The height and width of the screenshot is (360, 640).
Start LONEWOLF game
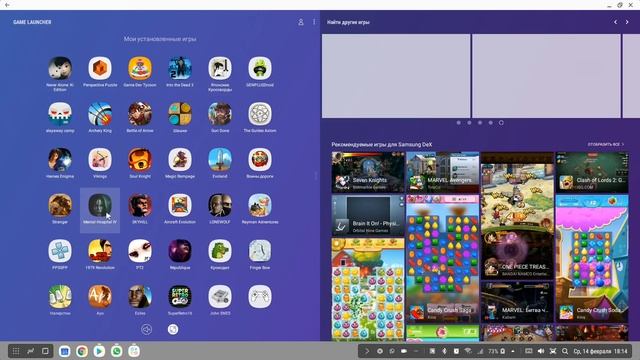(220, 206)
